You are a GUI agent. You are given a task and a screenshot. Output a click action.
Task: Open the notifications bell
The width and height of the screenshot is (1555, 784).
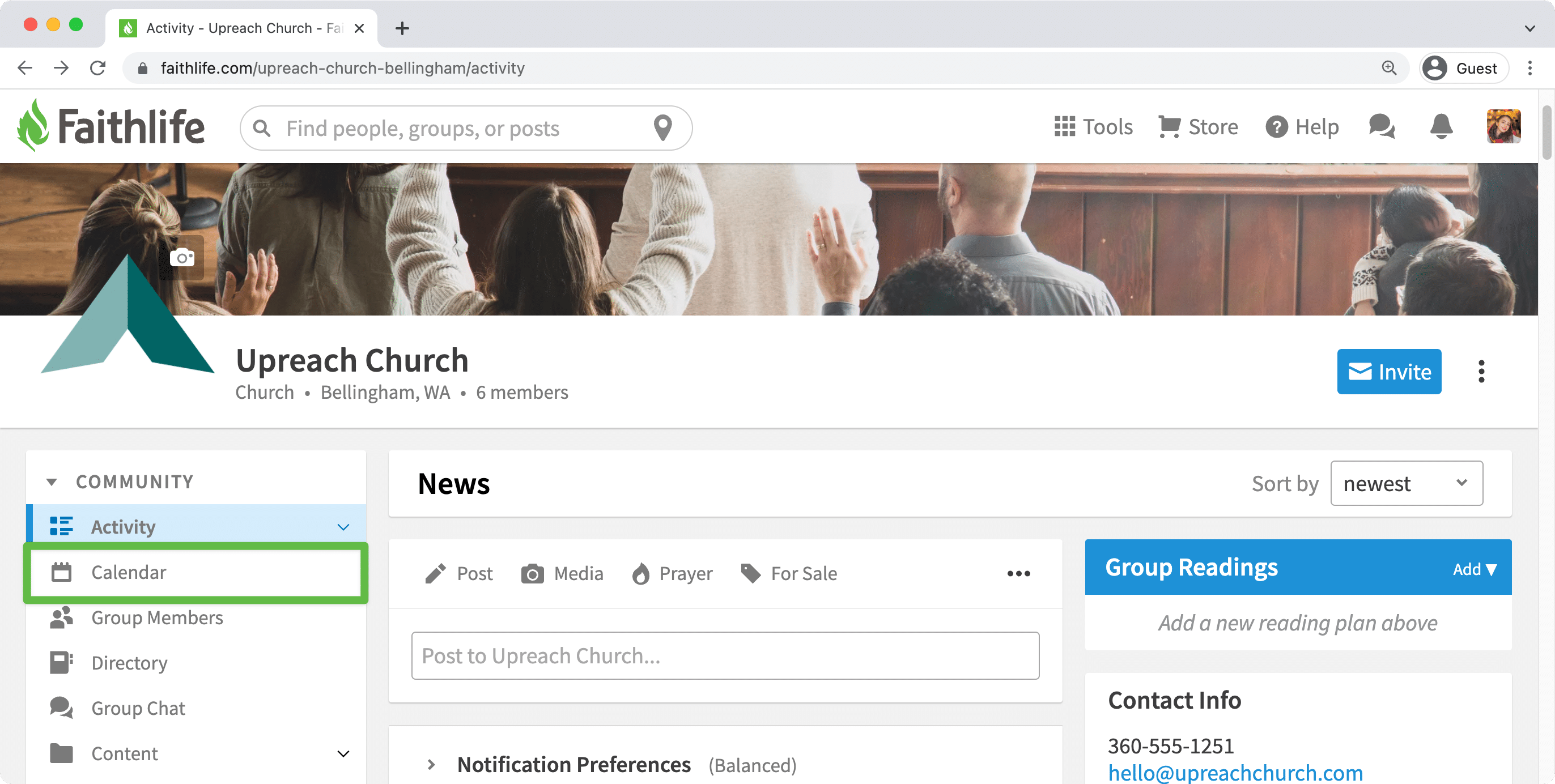click(x=1441, y=127)
